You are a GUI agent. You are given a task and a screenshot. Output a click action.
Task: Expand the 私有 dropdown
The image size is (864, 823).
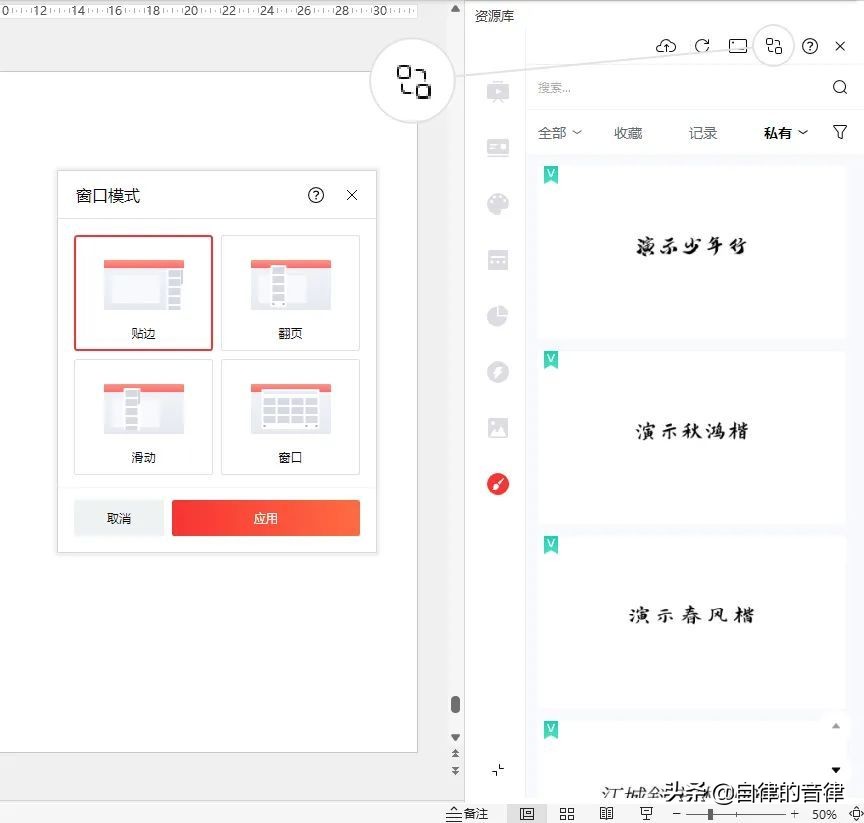click(x=785, y=132)
